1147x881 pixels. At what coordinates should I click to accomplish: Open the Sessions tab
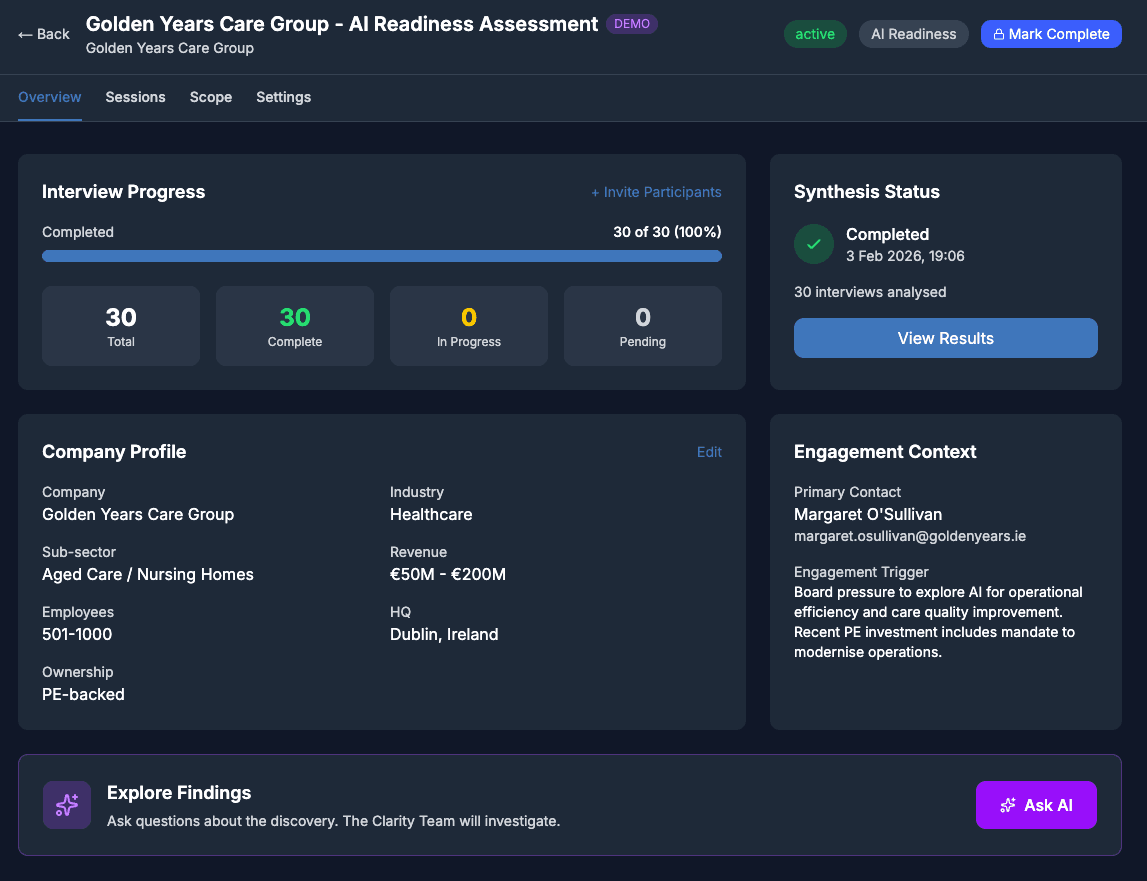pyautogui.click(x=135, y=97)
